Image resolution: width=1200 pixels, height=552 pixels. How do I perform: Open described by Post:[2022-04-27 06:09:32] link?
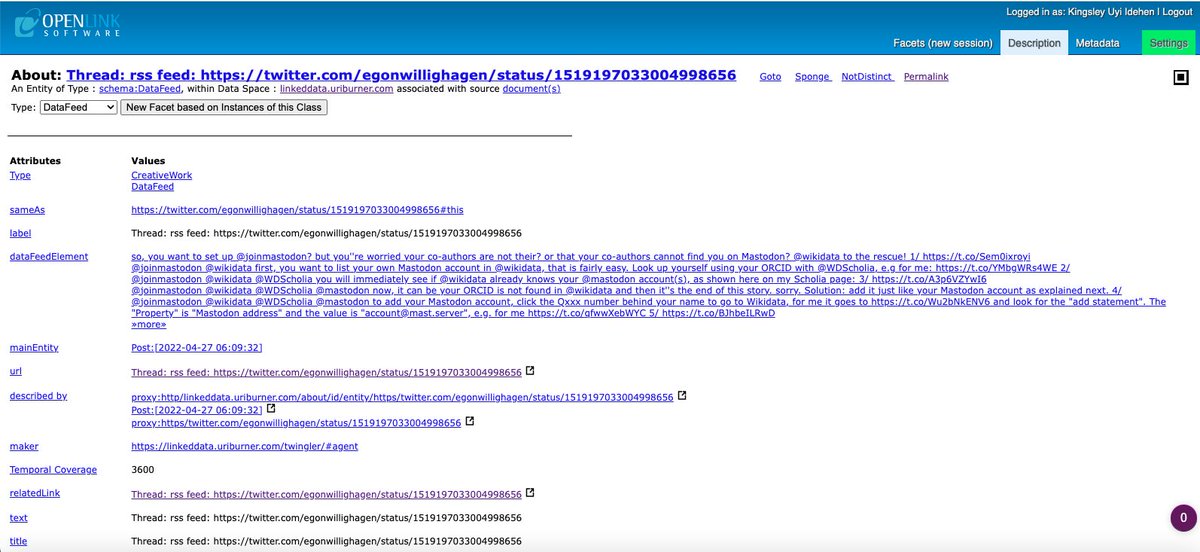[197, 410]
